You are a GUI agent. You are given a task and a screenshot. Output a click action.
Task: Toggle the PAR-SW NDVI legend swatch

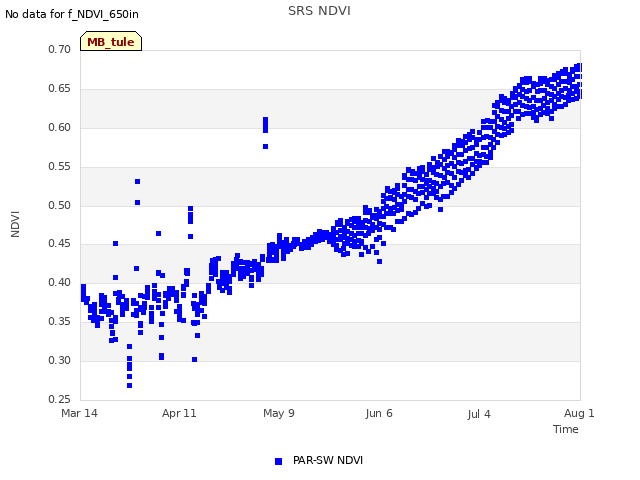pyautogui.click(x=278, y=461)
